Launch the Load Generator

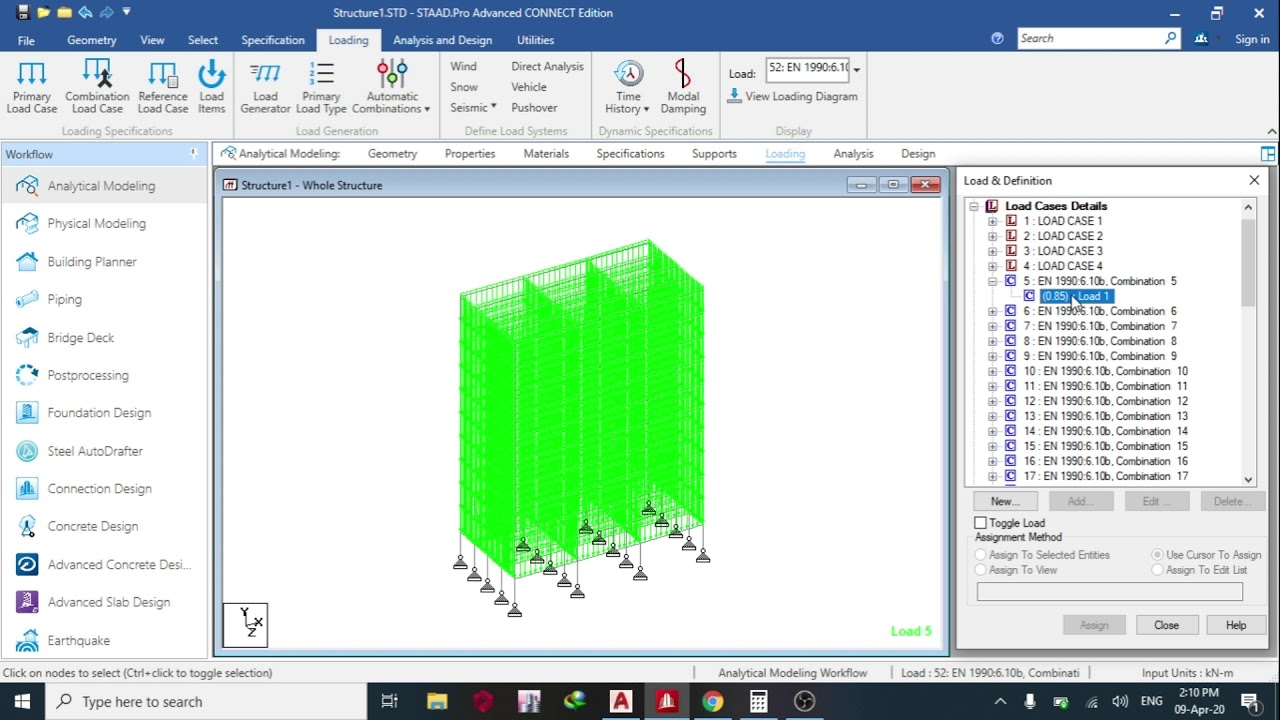coord(265,86)
